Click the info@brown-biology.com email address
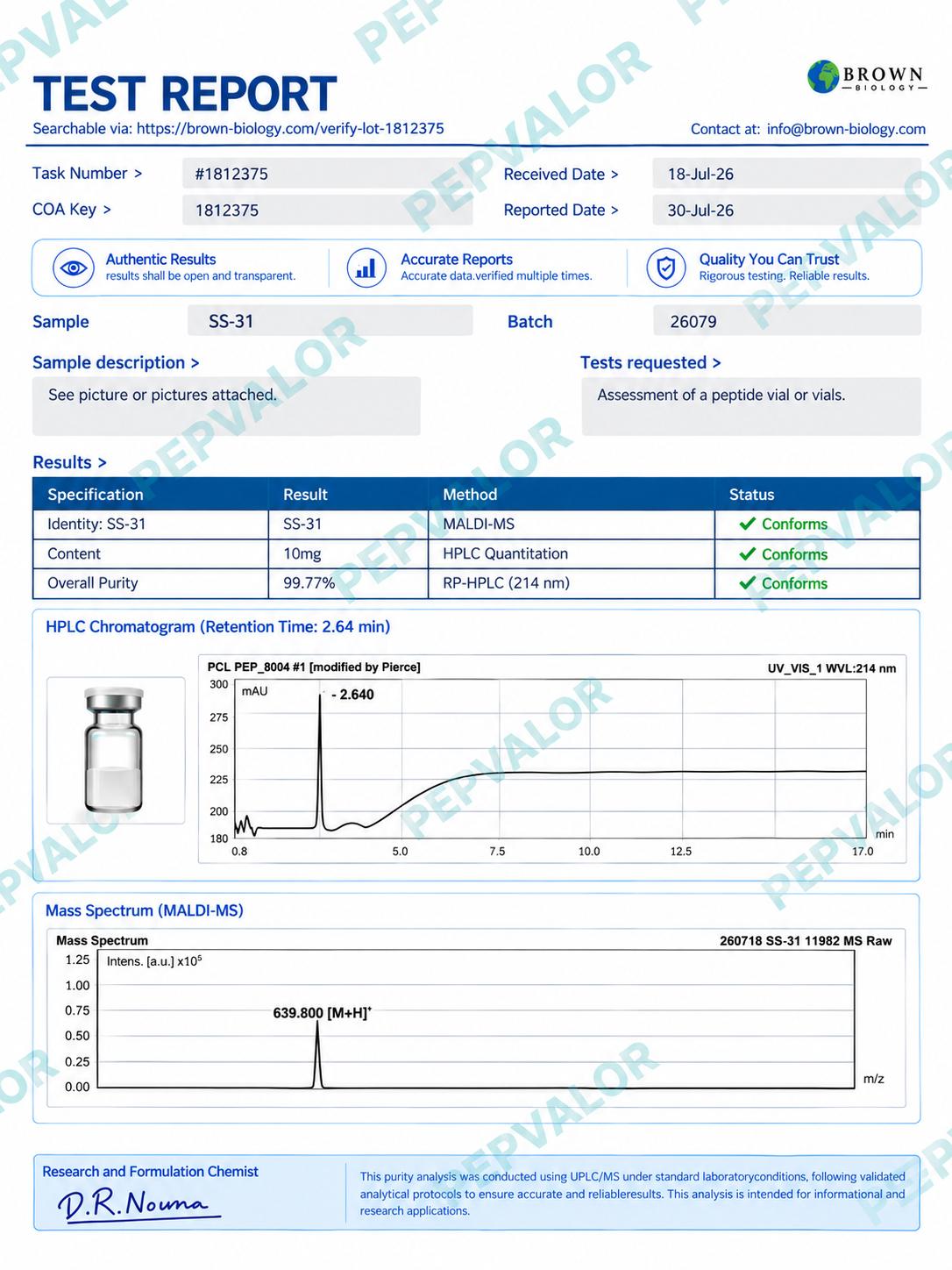Viewport: 952px width, 1270px height. pos(846,129)
